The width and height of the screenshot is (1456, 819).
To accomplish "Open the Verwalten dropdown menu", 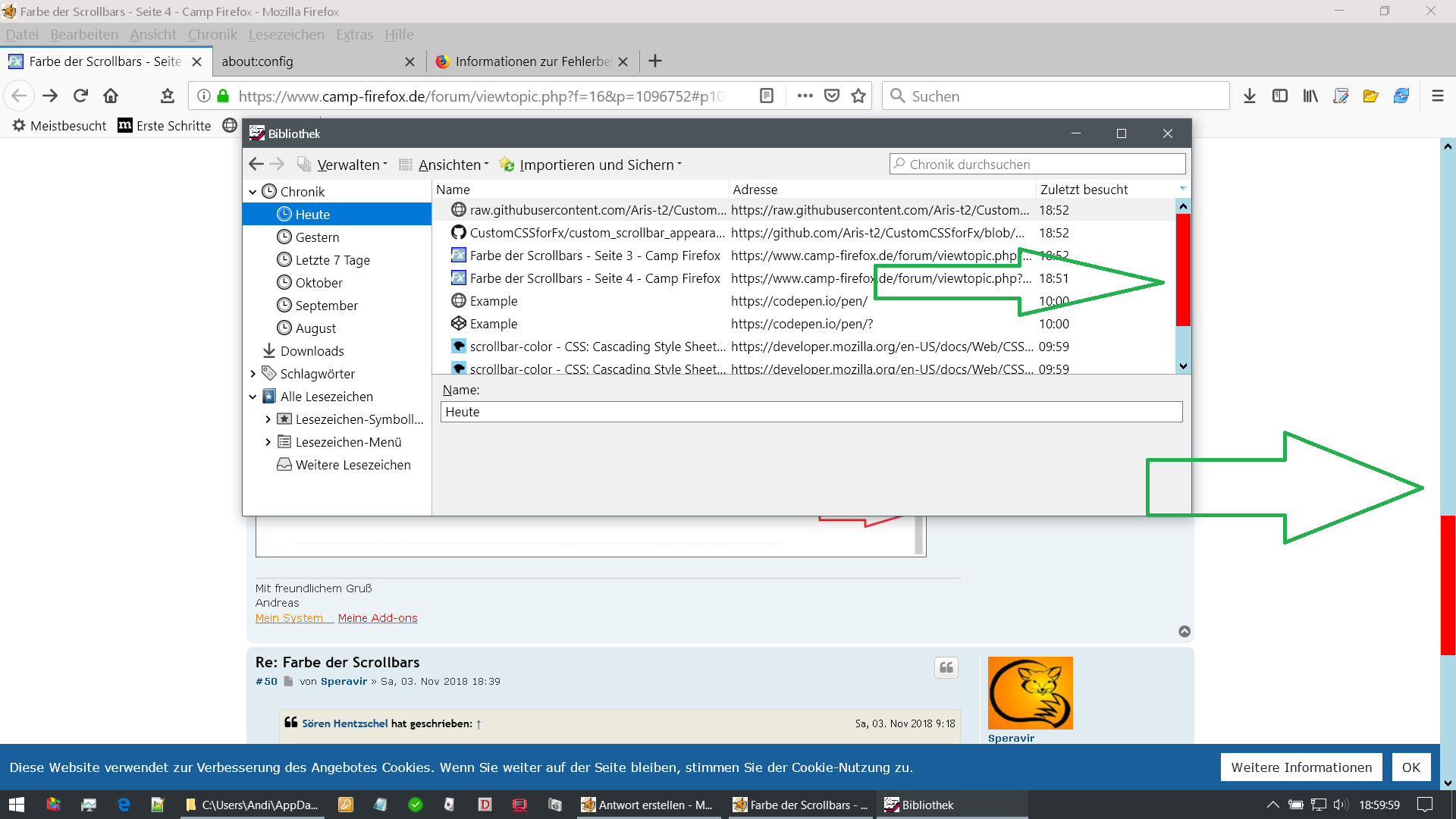I will [347, 165].
